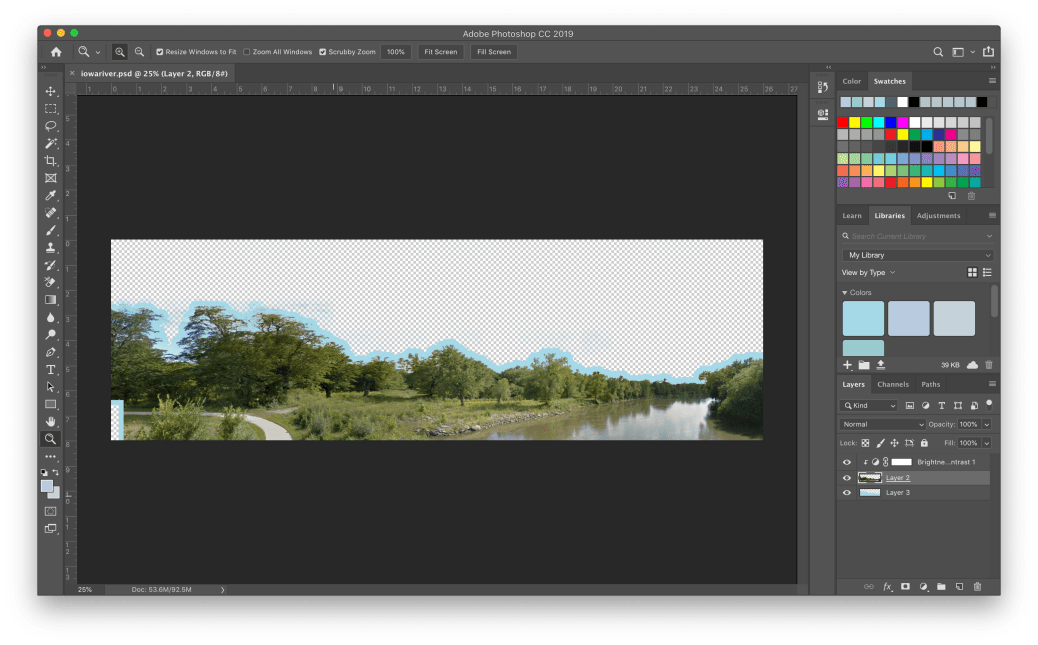This screenshot has height=645, width=1038.
Task: Click the Fit Screen button
Action: click(440, 52)
